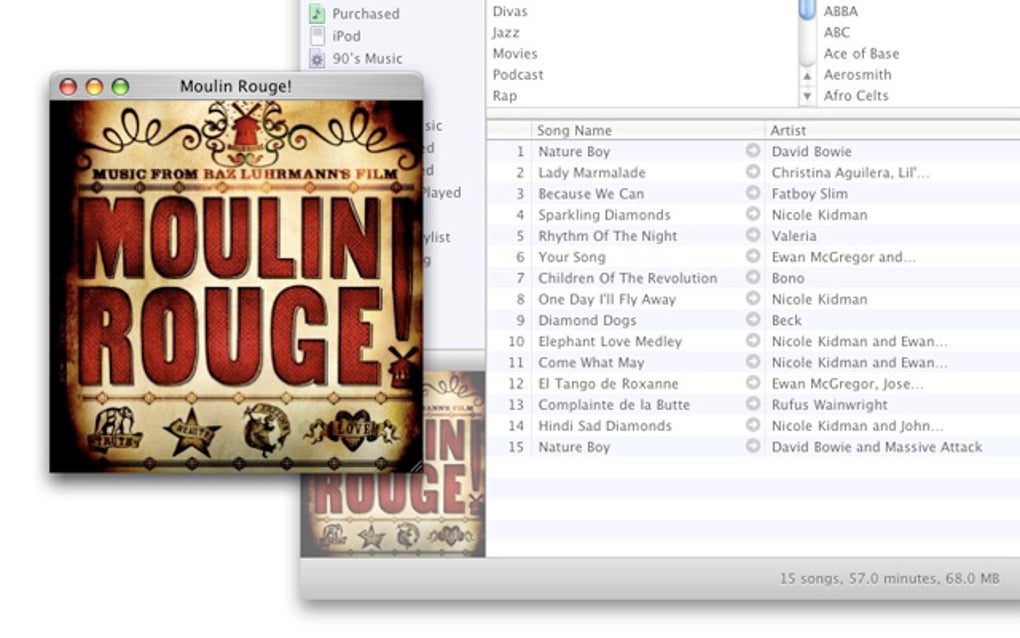Click artist David Bowie and Massive Attack
Screen dimensions: 1020x638
click(876, 447)
